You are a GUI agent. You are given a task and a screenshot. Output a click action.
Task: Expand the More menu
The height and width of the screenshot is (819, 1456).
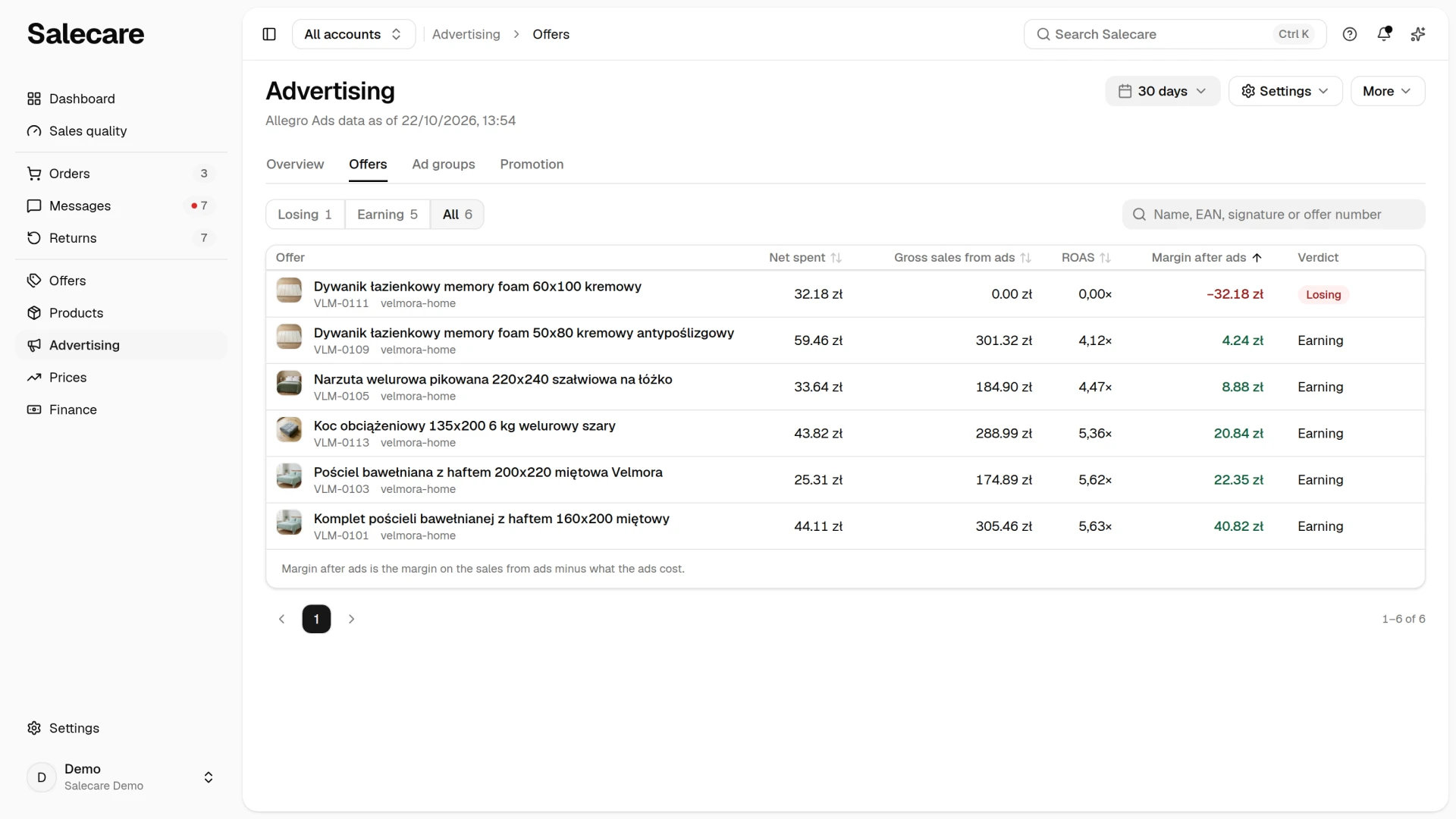point(1388,91)
